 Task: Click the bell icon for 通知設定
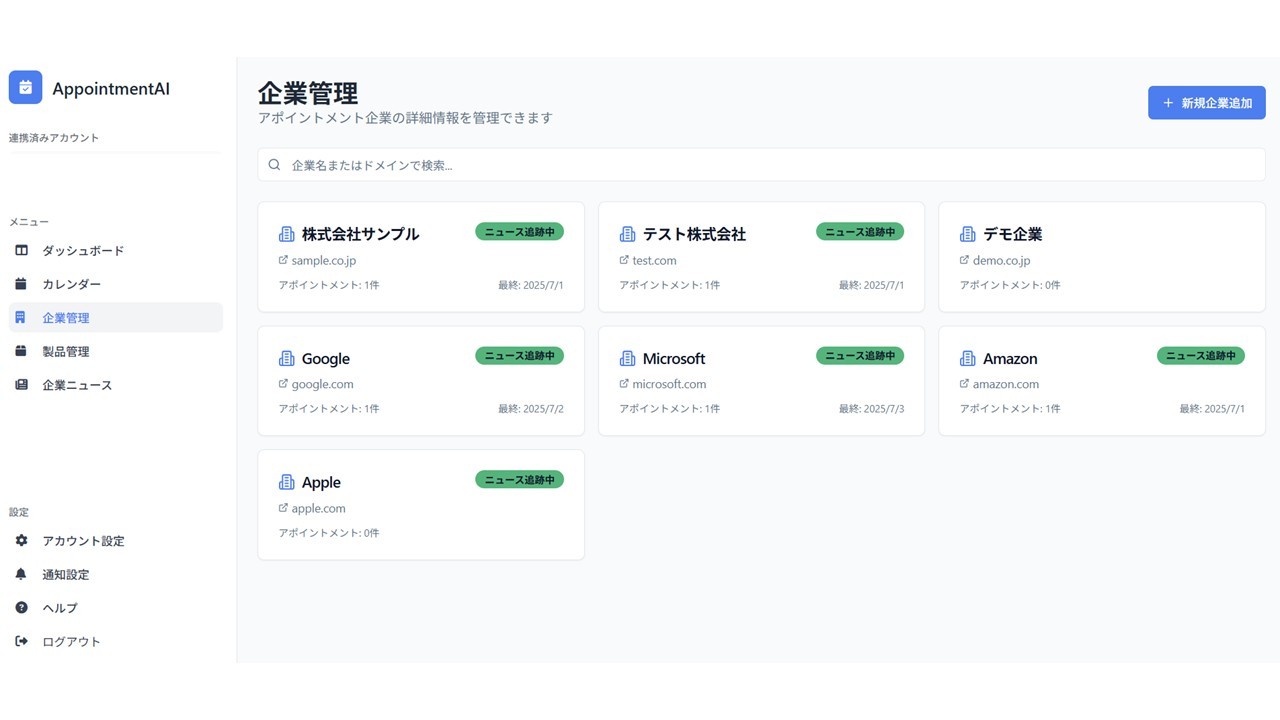21,574
